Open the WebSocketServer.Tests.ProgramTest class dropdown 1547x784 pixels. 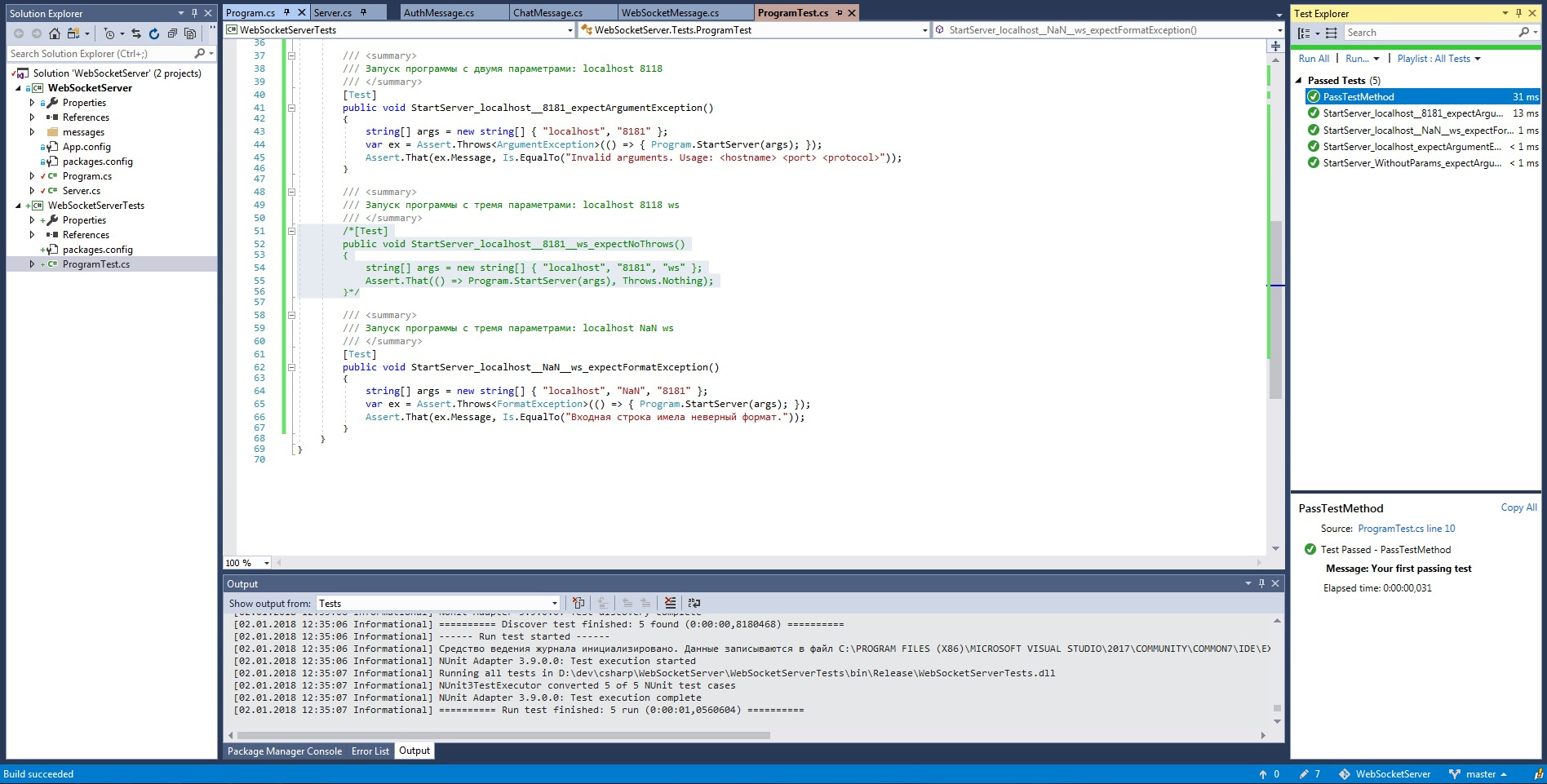(754, 30)
